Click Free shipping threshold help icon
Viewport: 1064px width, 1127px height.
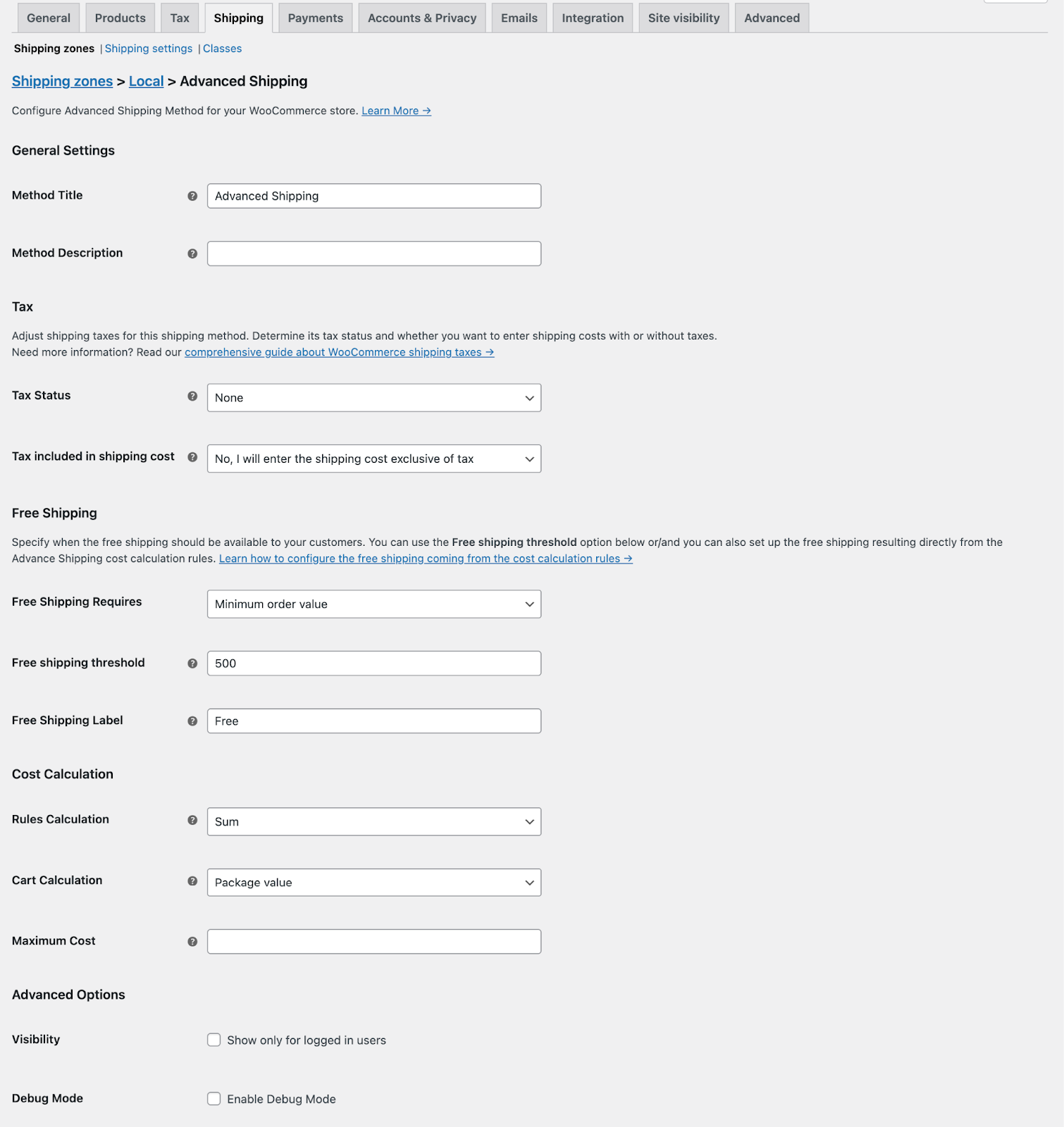point(192,664)
